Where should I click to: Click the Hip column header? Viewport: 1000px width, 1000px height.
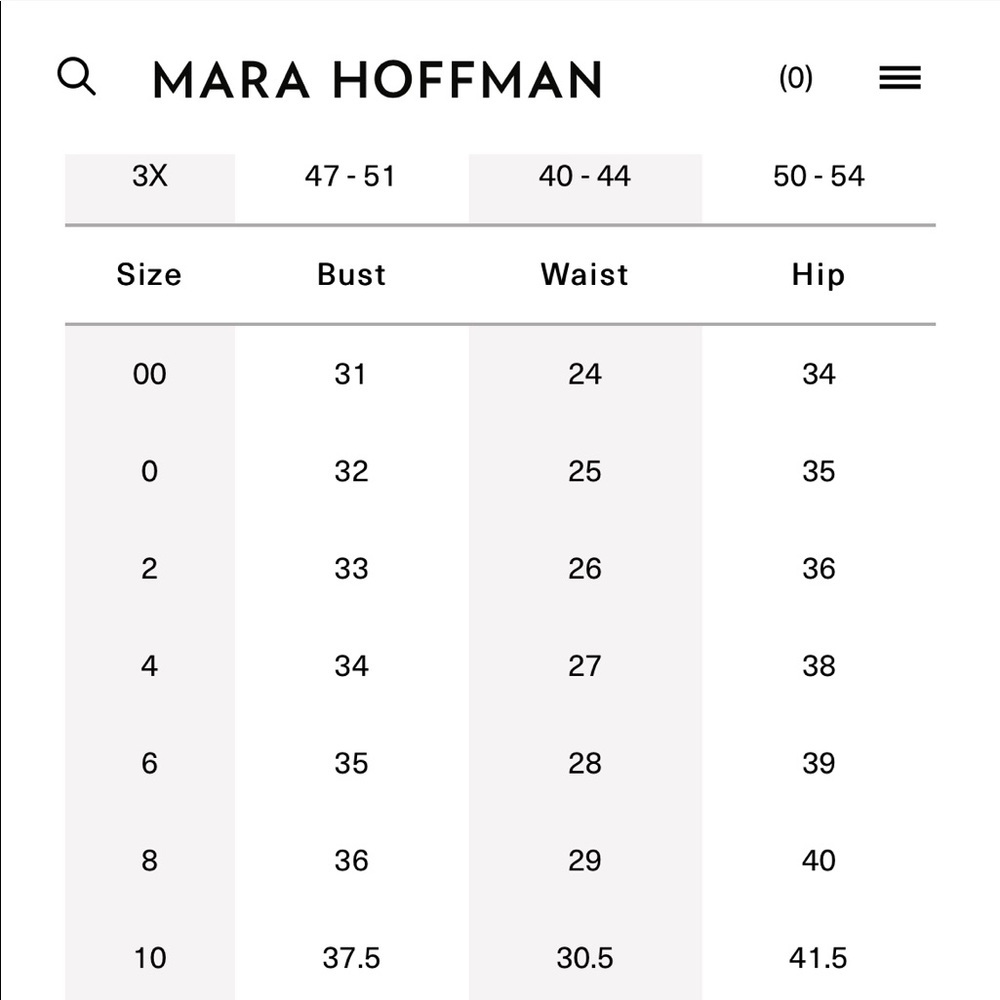click(x=819, y=274)
